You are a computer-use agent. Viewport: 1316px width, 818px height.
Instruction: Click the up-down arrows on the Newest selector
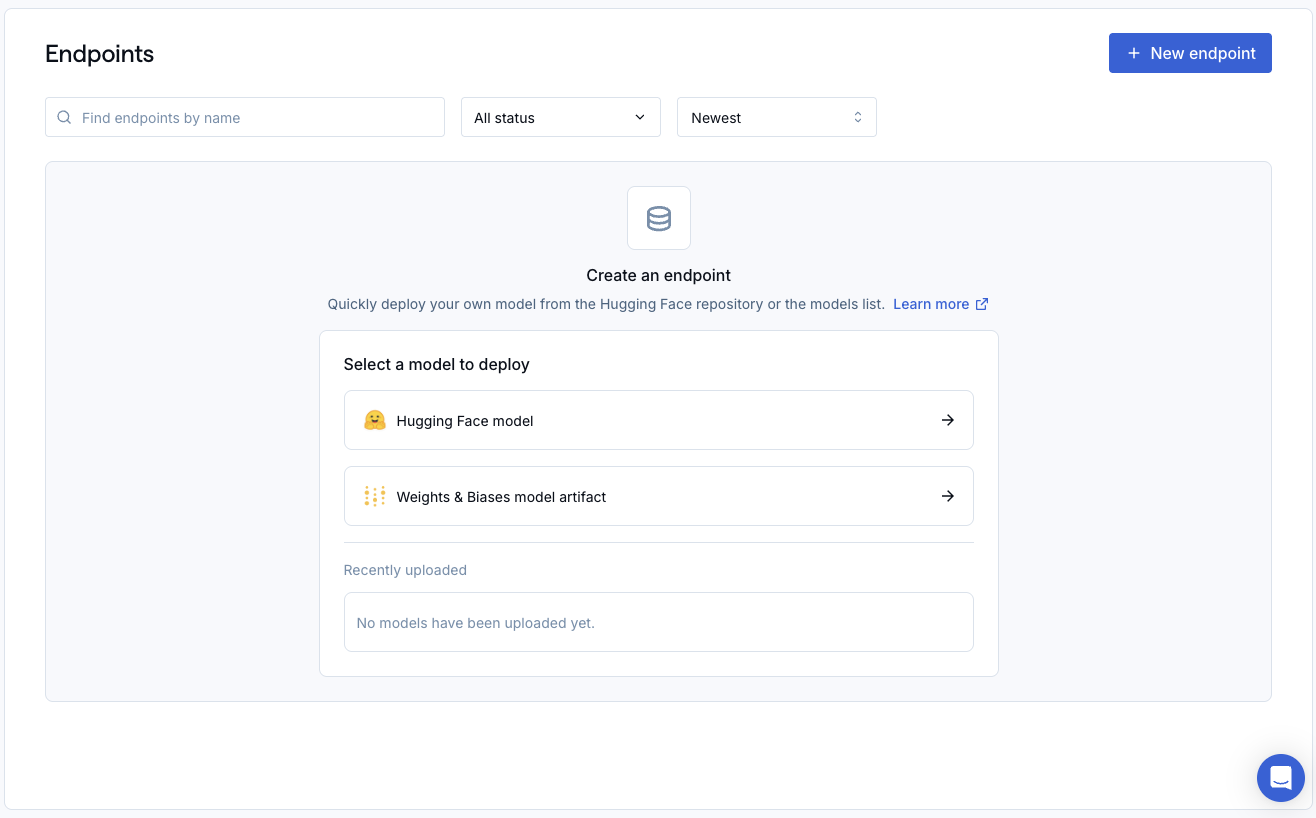point(857,117)
